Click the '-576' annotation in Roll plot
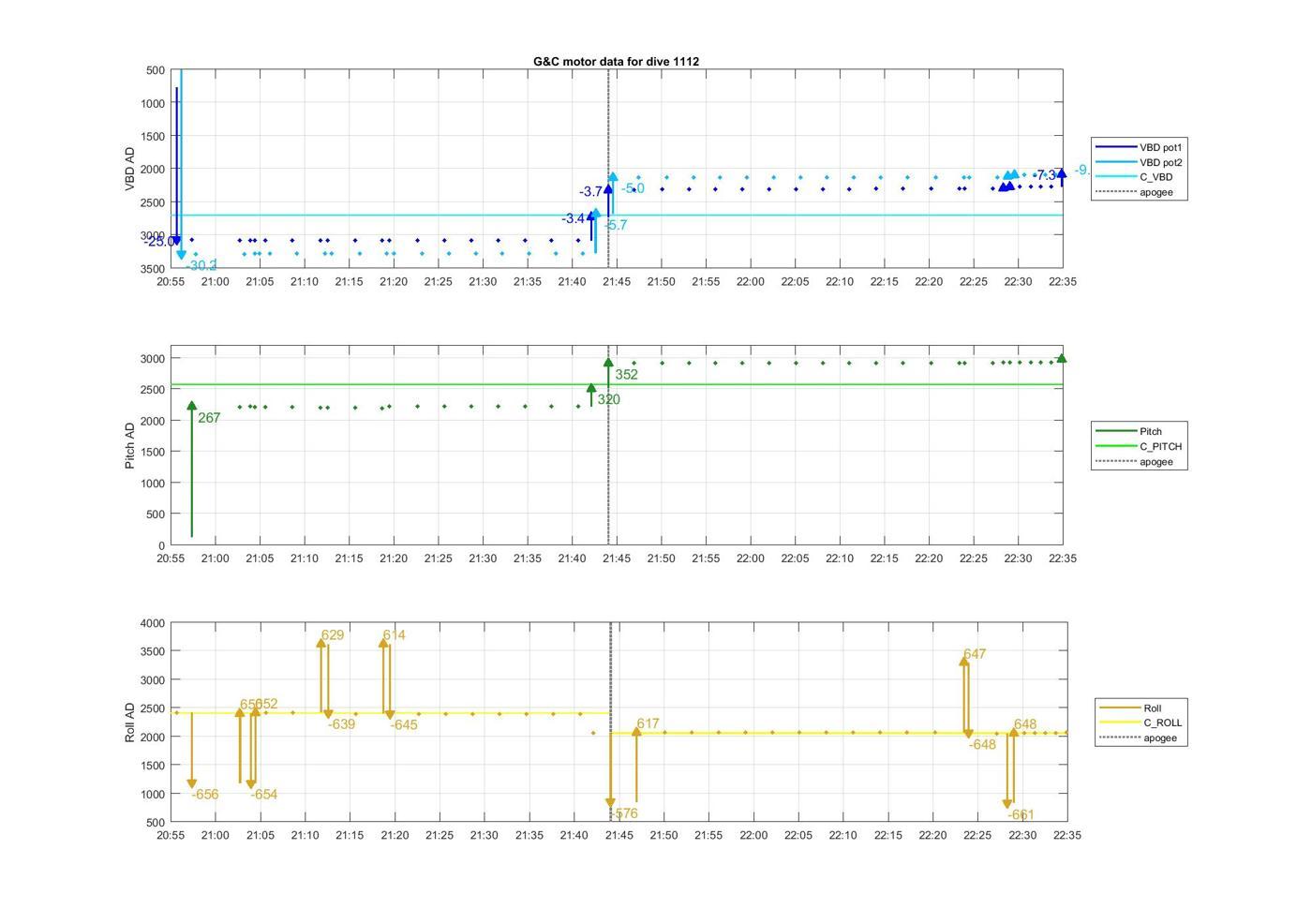Viewport: 1312px width, 924px height. [x=623, y=813]
